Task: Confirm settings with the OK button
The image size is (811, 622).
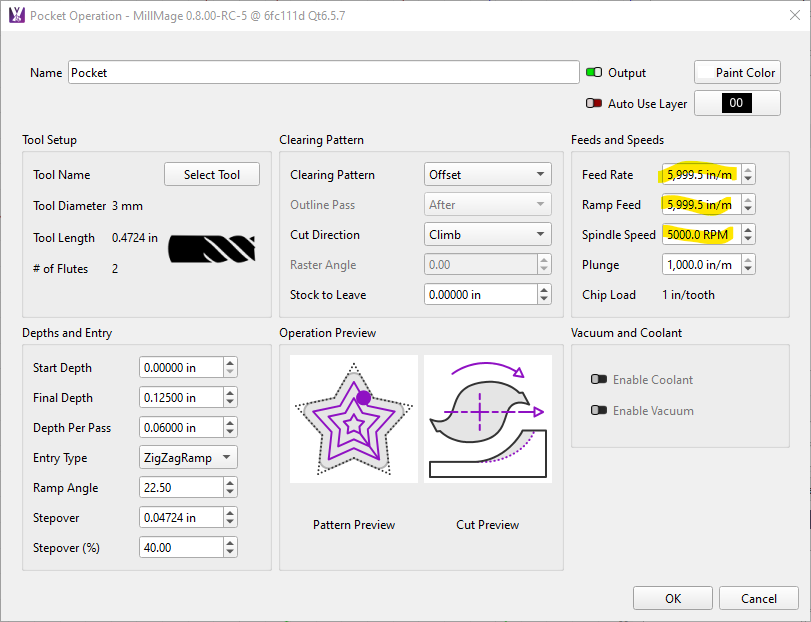Action: tap(672, 598)
